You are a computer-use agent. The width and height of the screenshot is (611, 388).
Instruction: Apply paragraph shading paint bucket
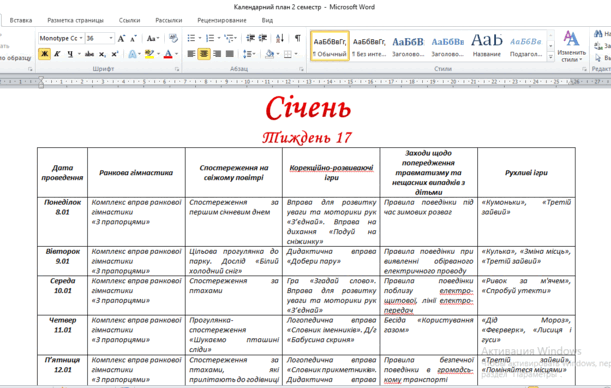[x=269, y=54]
